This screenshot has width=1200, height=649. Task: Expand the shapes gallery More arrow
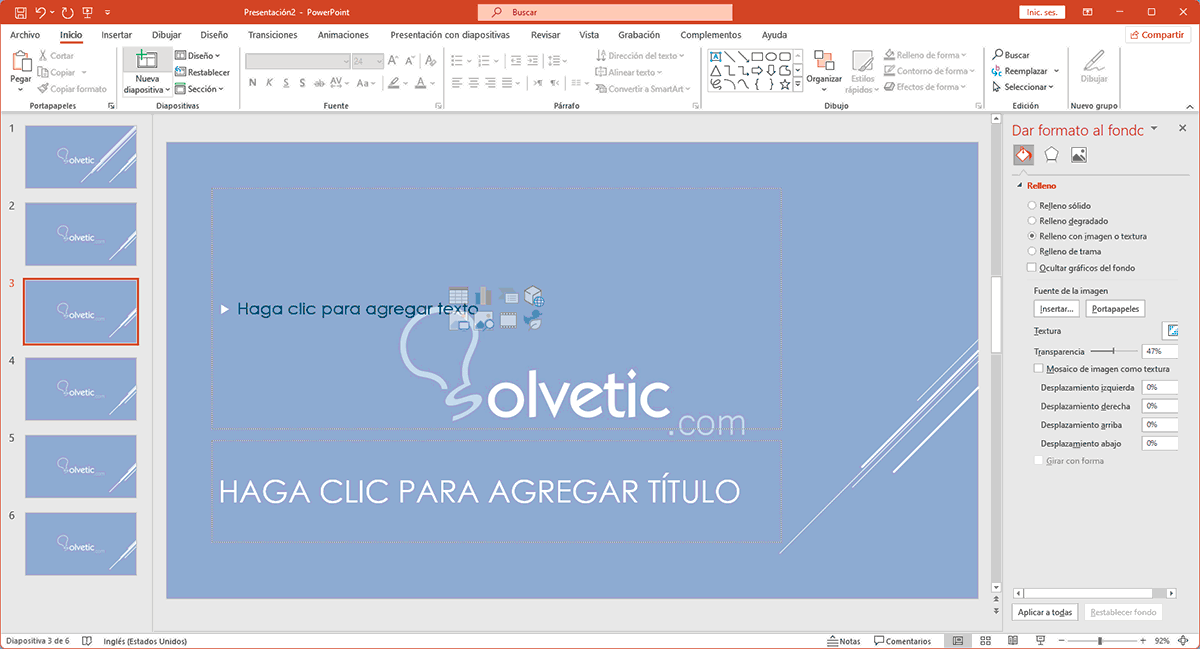coord(798,86)
